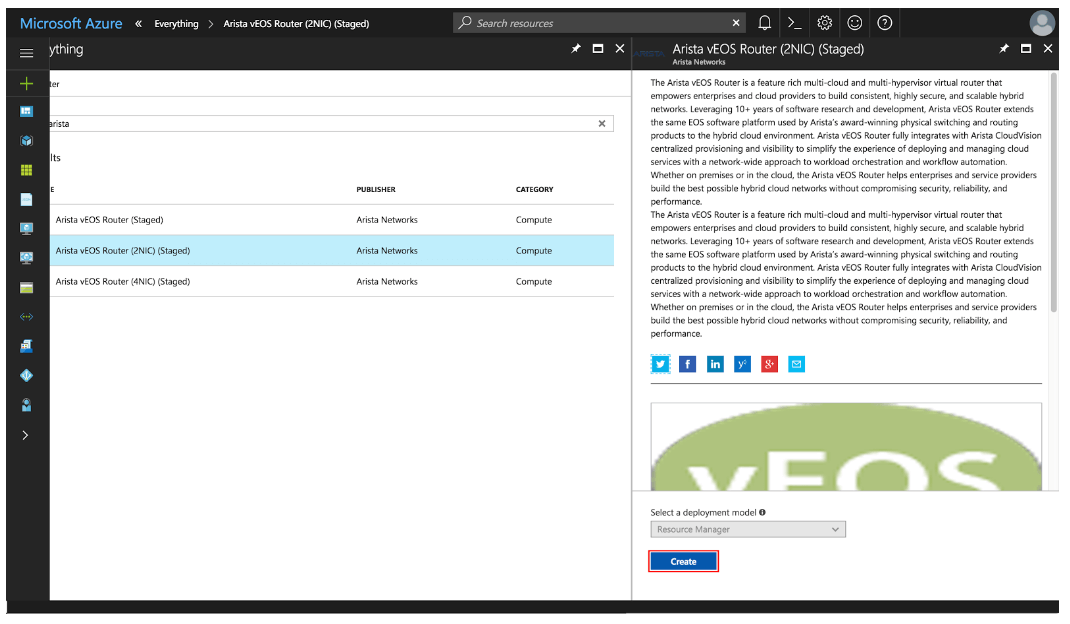Viewport: 1070px width, 624px height.
Task: Open the Resource Manager deployment model dropdown
Action: coord(748,529)
